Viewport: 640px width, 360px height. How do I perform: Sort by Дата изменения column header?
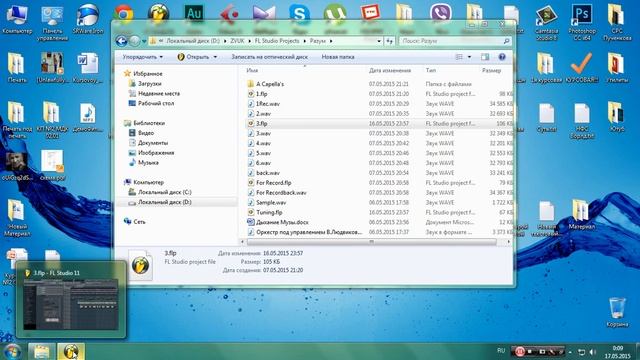coord(390,70)
